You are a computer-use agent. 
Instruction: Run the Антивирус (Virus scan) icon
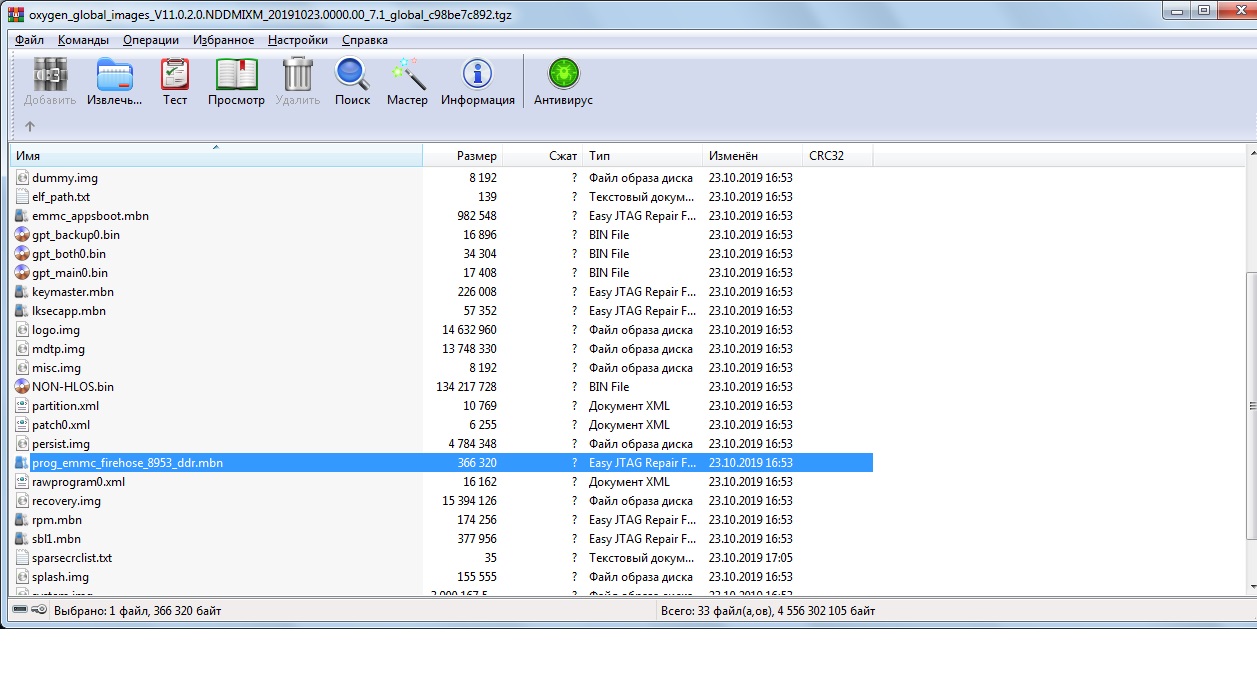(x=563, y=76)
